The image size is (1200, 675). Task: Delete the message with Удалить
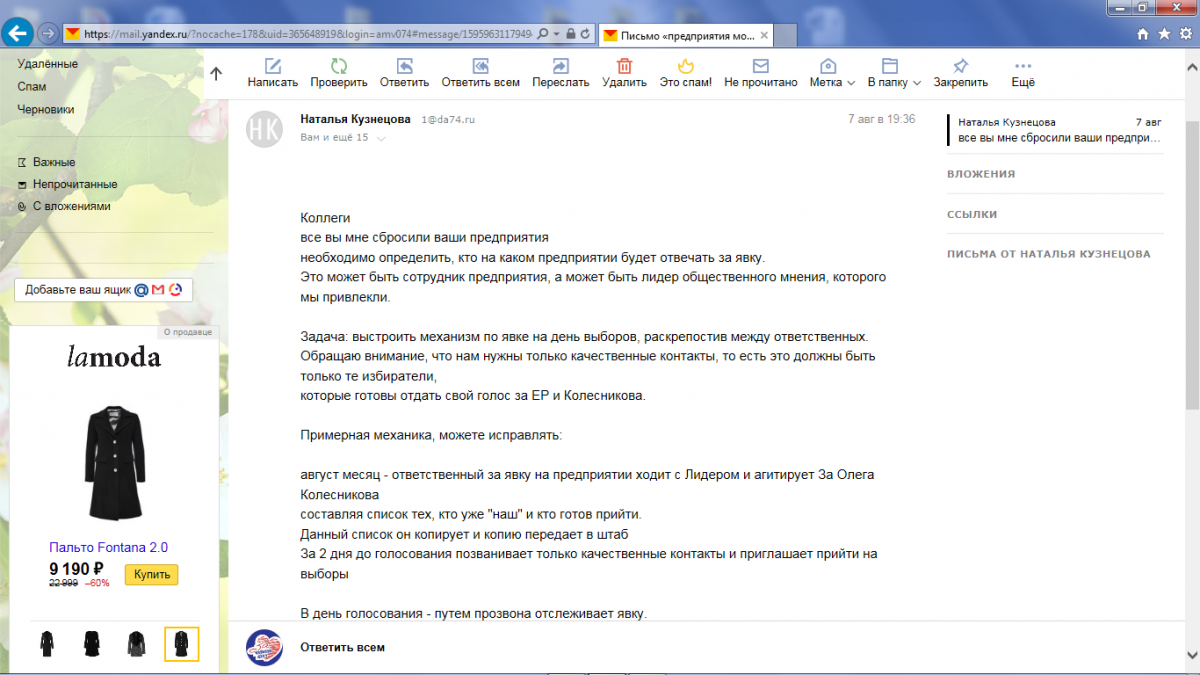click(624, 73)
